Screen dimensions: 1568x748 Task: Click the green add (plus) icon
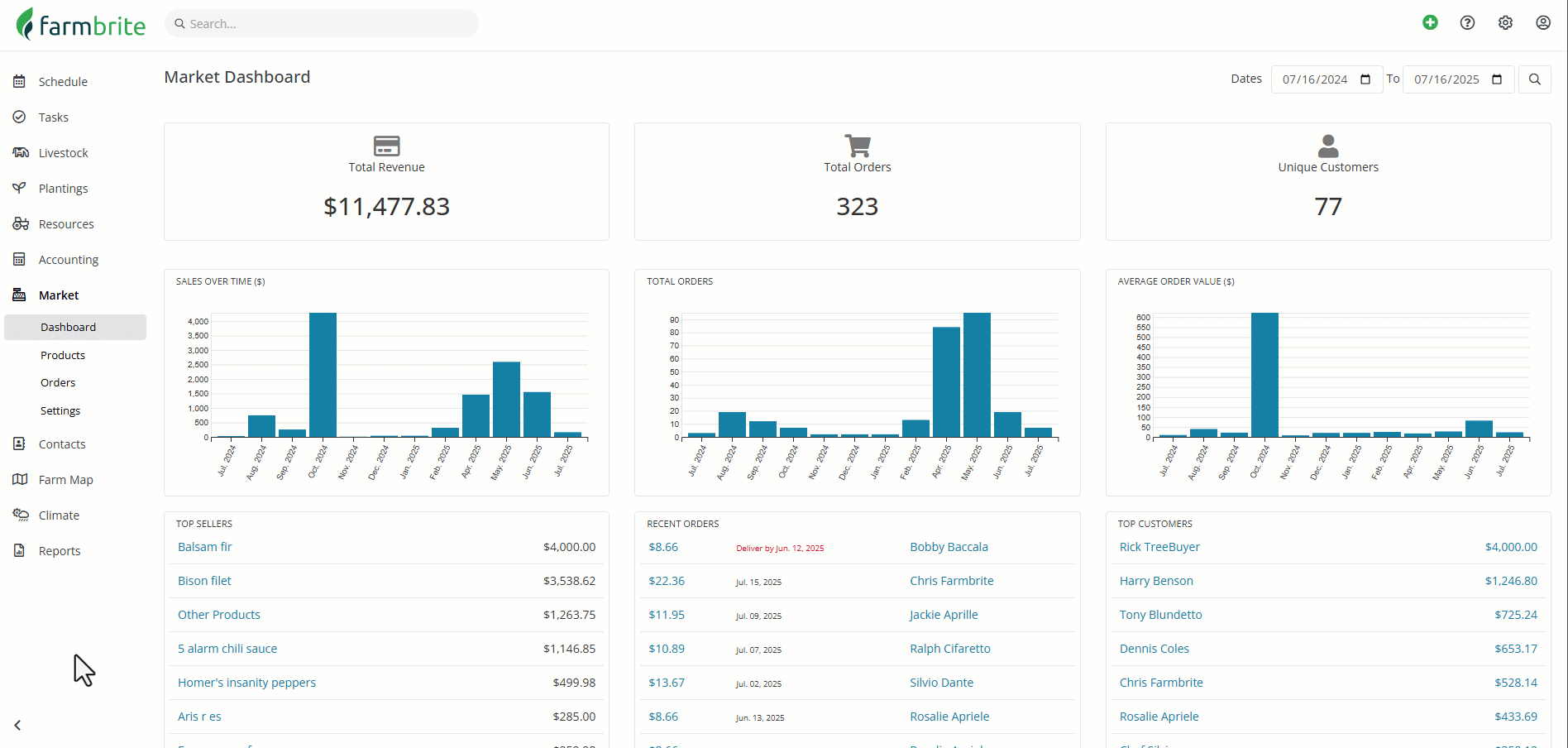(x=1430, y=22)
